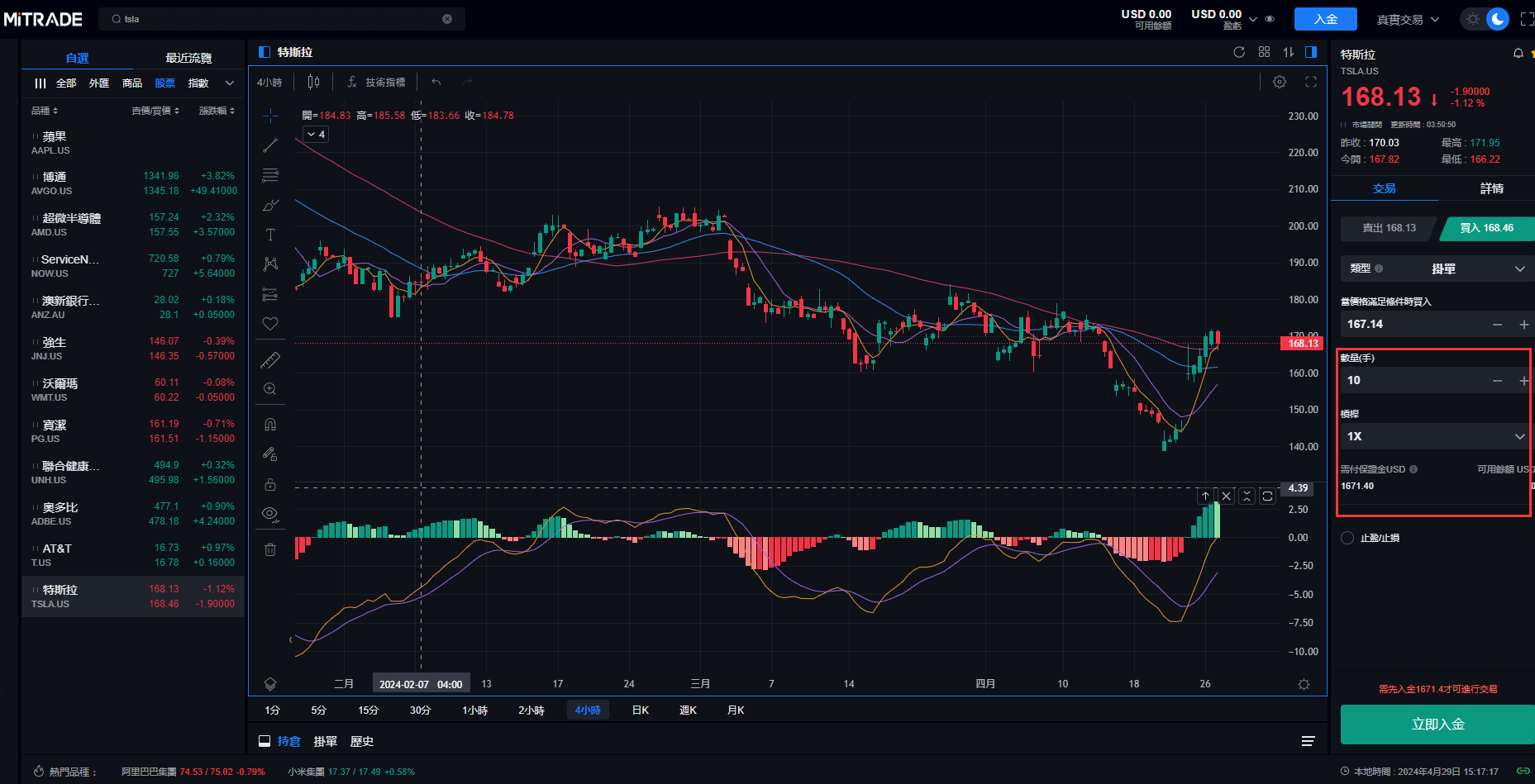Click the tsla search input field
The image size is (1535, 784).
tap(281, 19)
